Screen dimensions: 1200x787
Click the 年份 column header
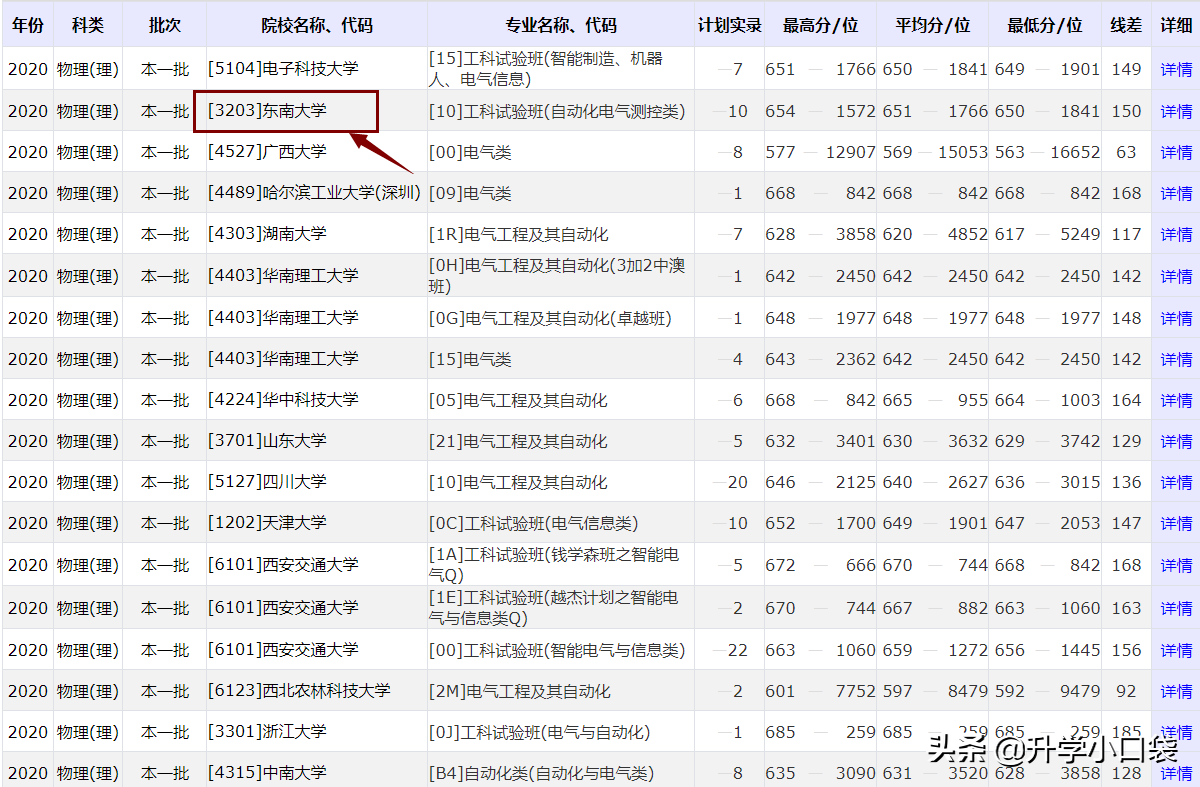pos(27,25)
